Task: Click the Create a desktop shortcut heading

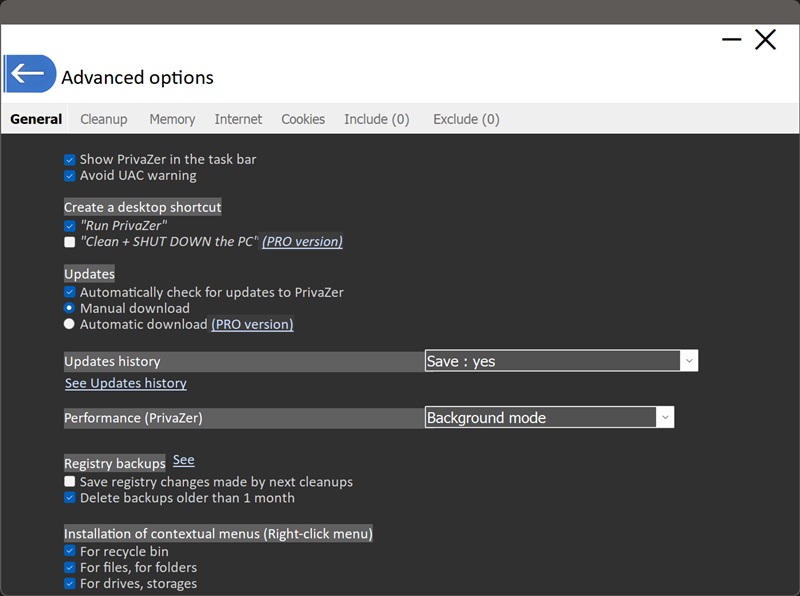Action: click(142, 207)
